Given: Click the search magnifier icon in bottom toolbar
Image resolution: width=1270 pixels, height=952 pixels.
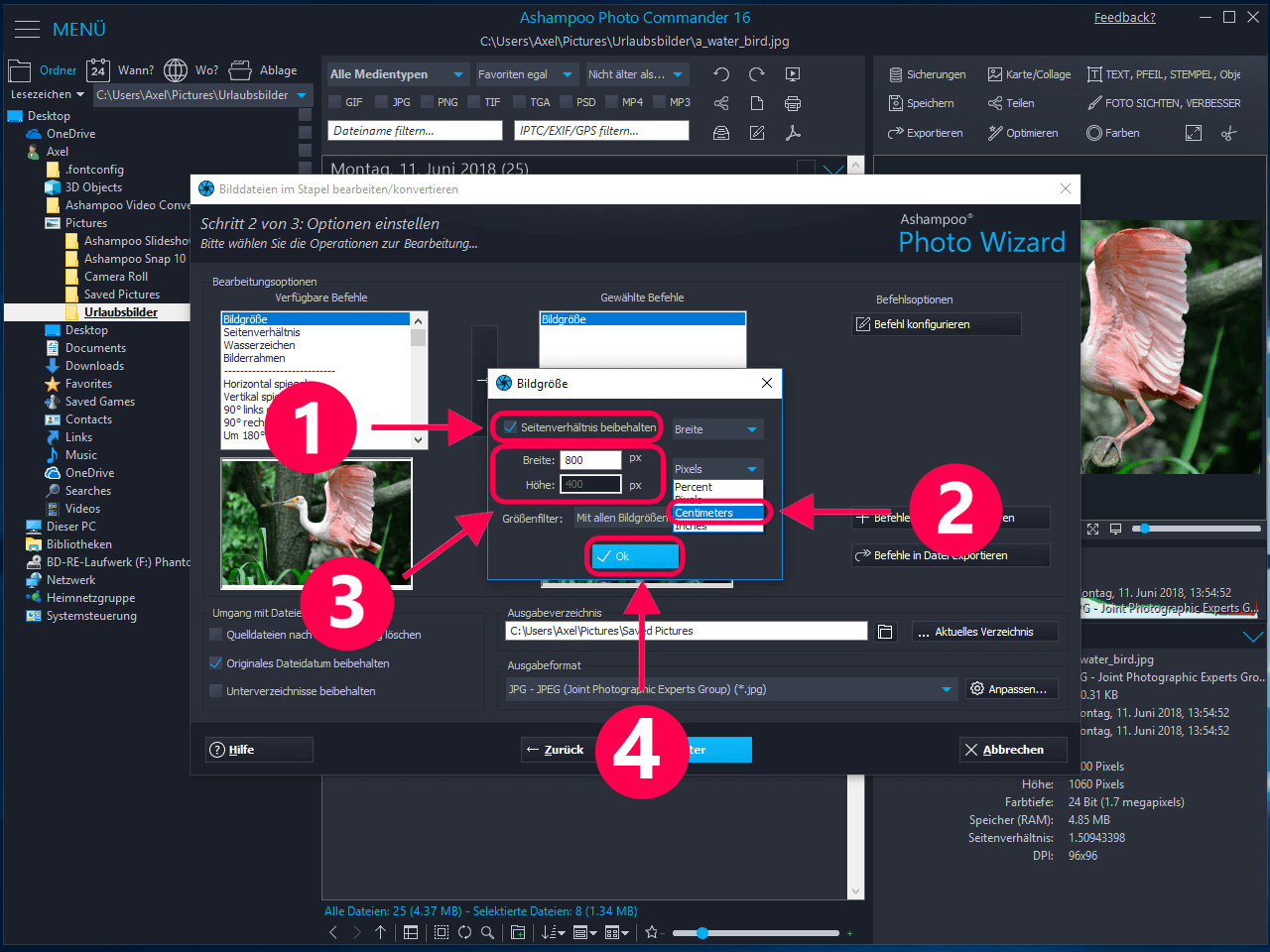Looking at the screenshot, I should point(487,932).
